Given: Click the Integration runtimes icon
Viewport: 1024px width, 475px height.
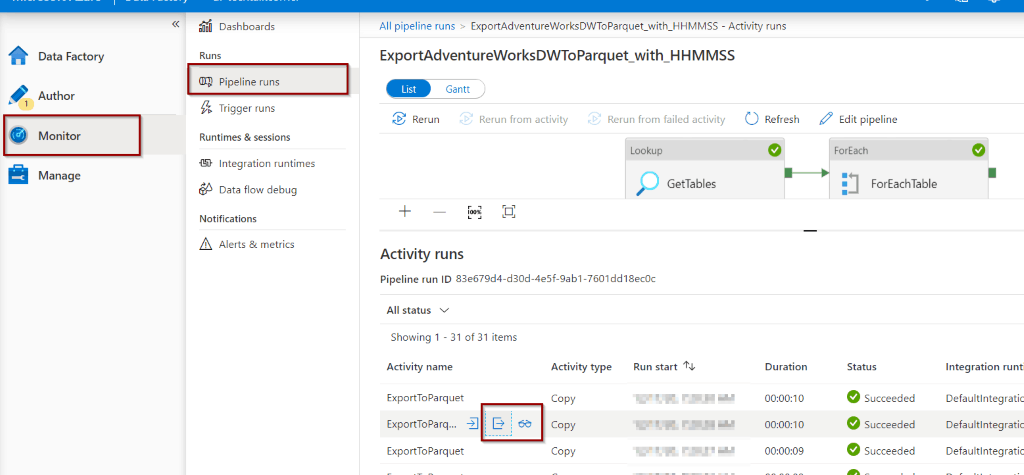Looking at the screenshot, I should (206, 163).
